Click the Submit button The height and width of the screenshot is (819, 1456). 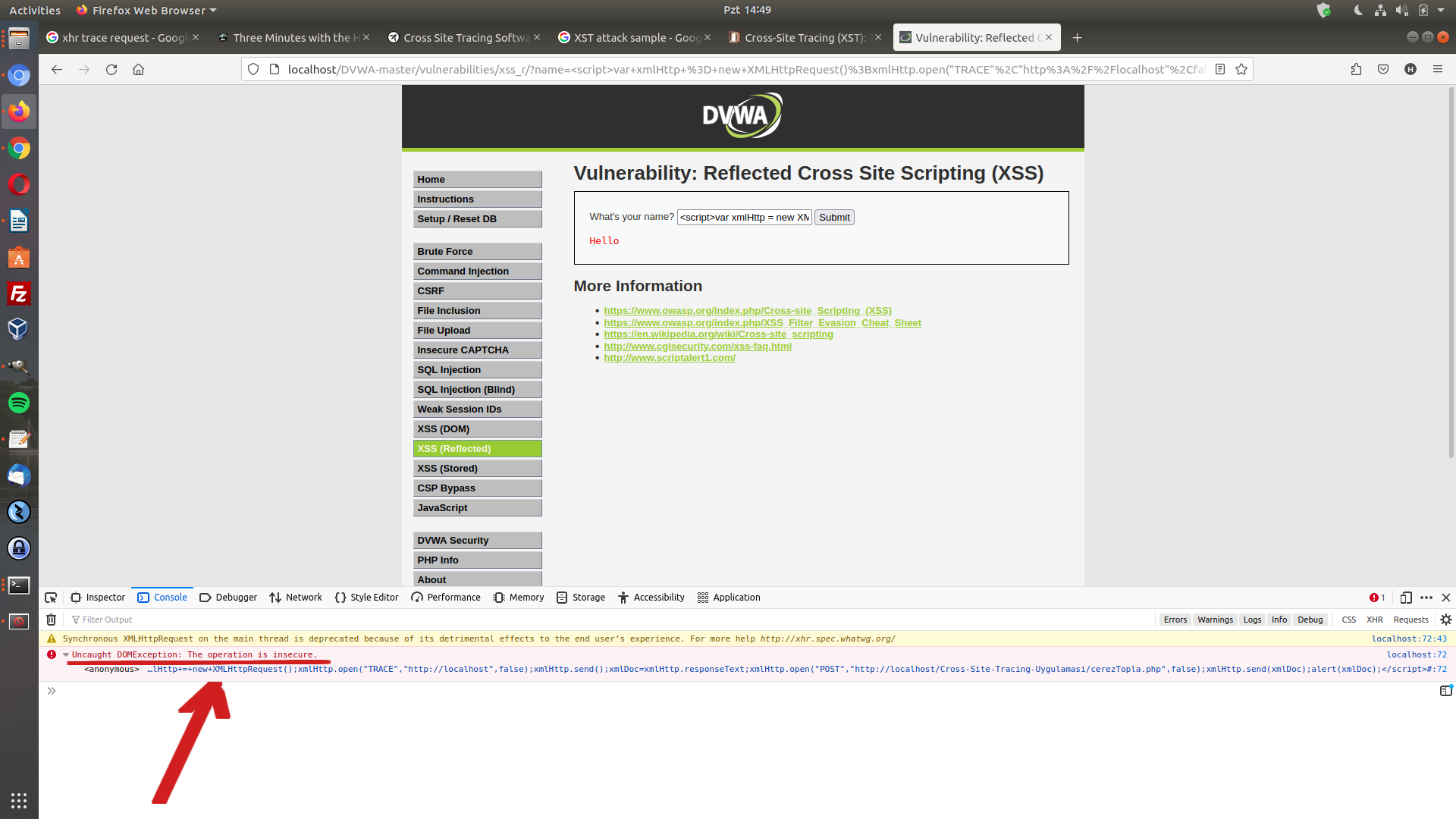[834, 218]
